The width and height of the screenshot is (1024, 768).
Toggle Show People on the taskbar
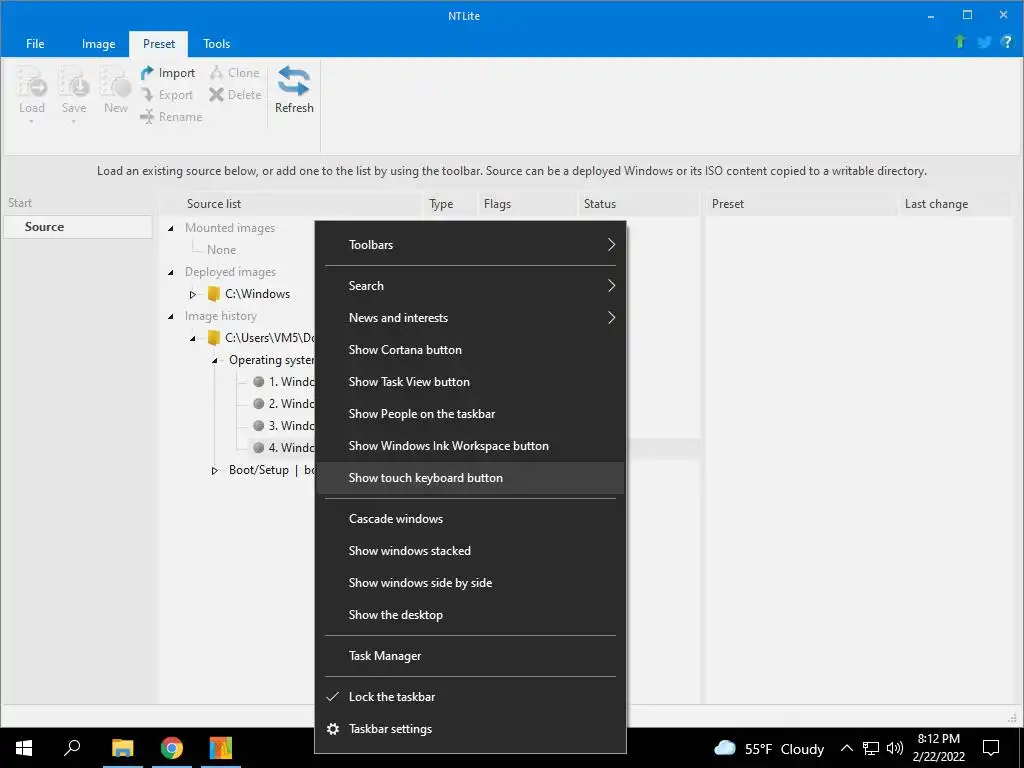pyautogui.click(x=470, y=414)
